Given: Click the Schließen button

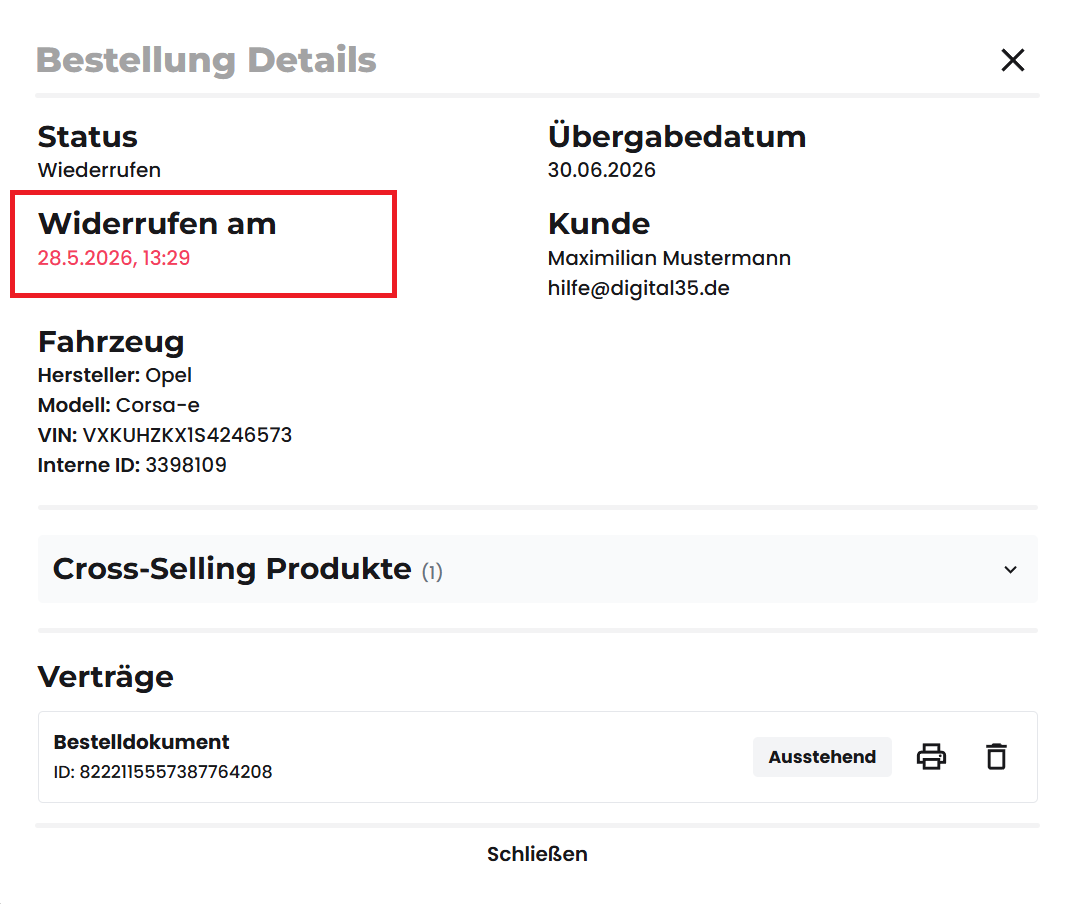Looking at the screenshot, I should pos(537,854).
